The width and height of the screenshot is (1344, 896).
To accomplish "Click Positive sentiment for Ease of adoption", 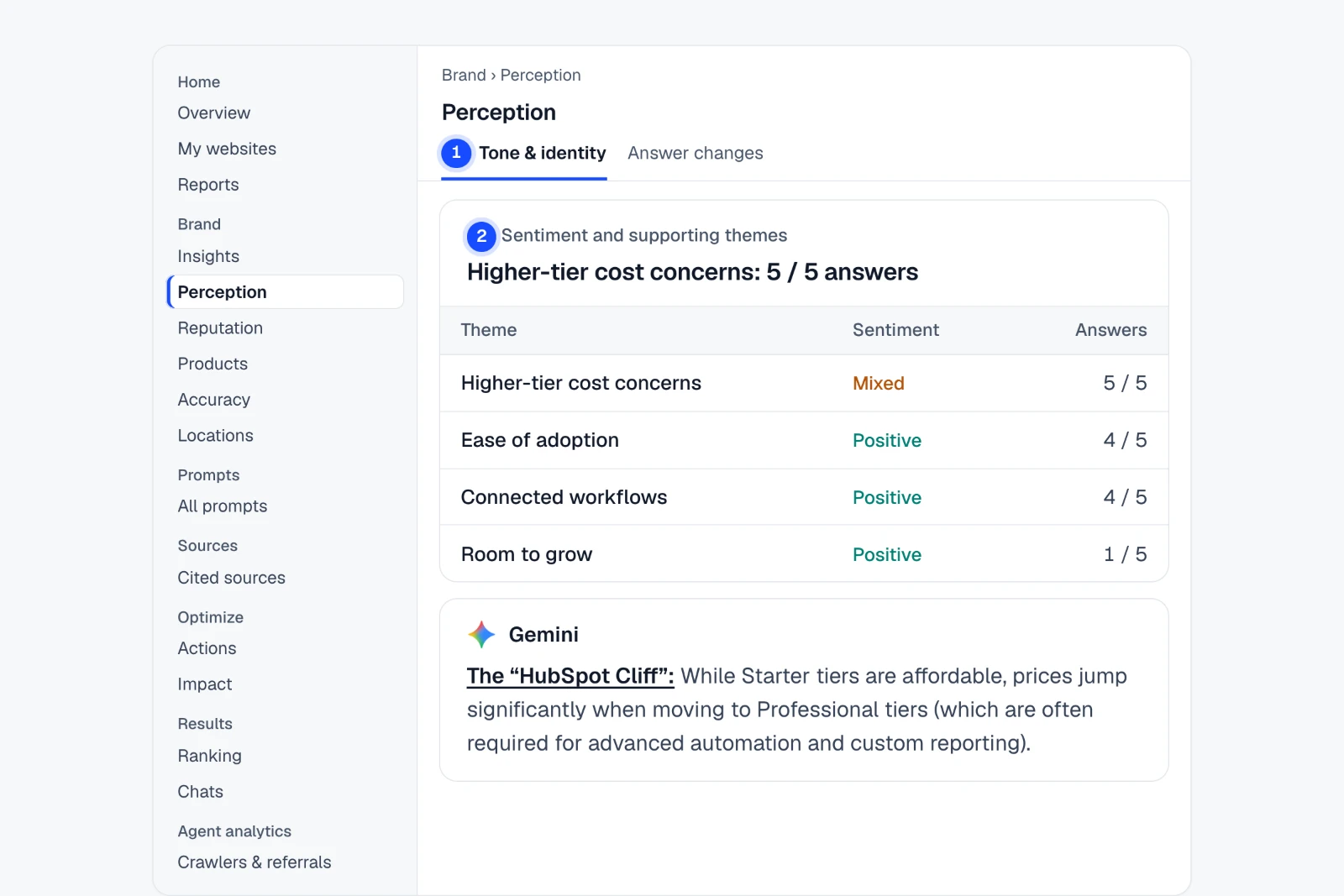I will pyautogui.click(x=887, y=440).
